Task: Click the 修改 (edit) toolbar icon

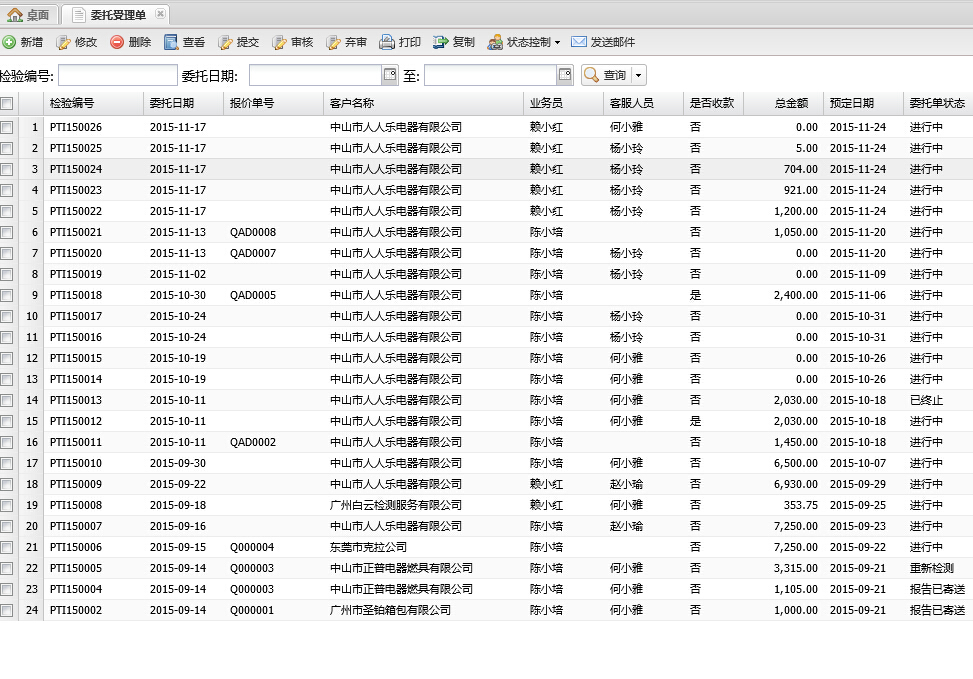Action: pos(64,42)
